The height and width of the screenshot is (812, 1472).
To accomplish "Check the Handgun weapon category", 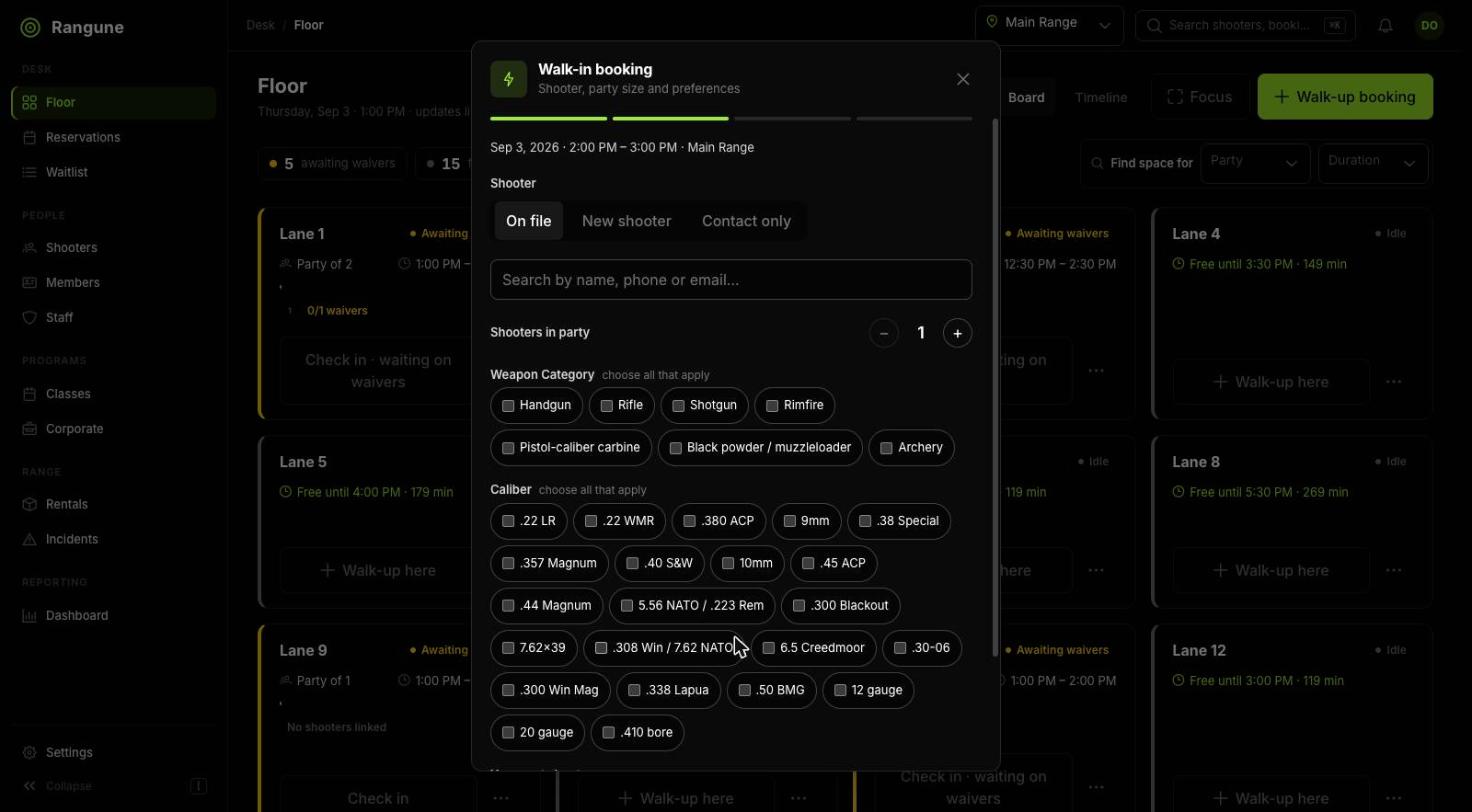I will coord(537,405).
